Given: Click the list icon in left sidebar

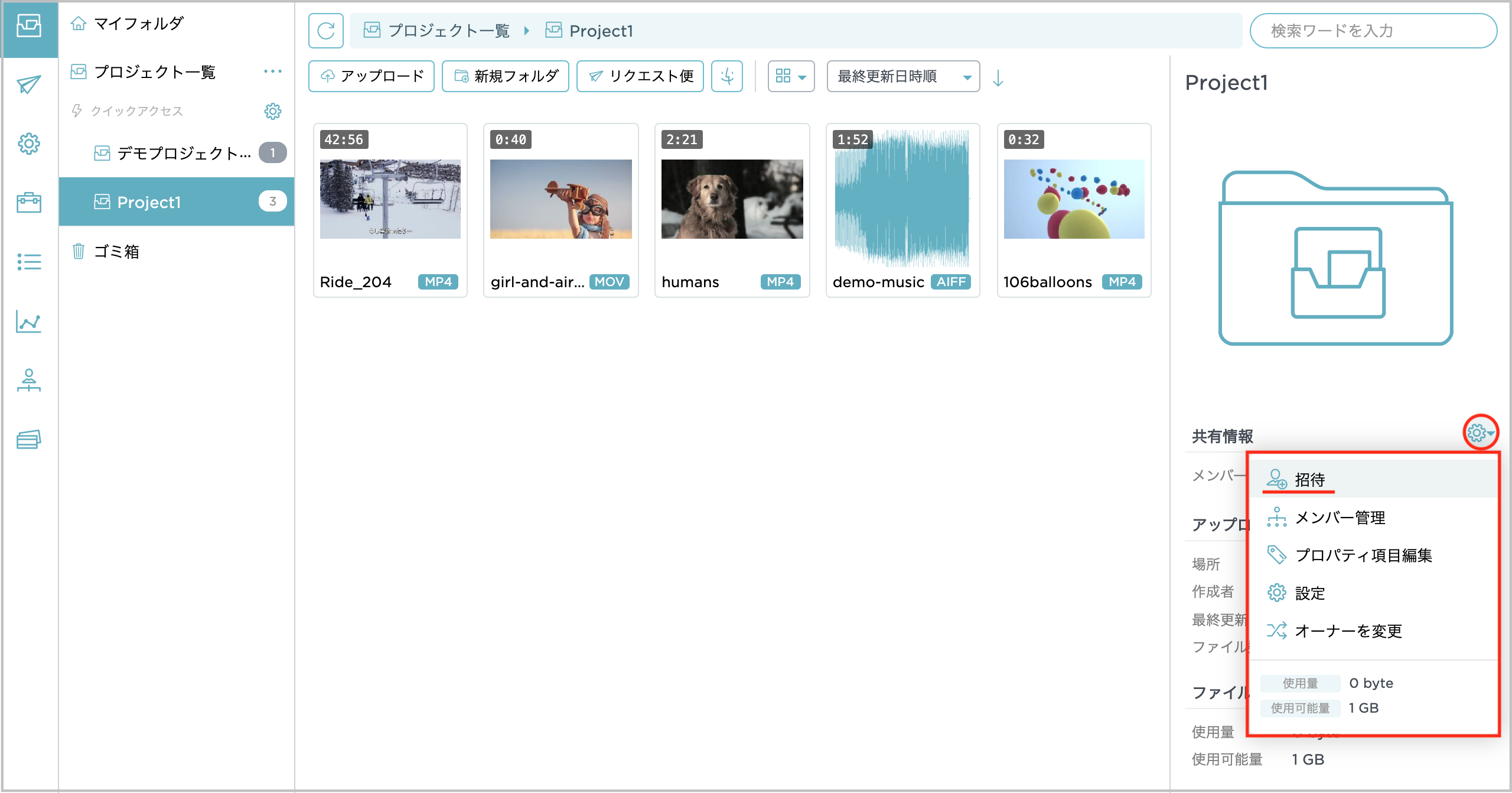Looking at the screenshot, I should click(28, 262).
